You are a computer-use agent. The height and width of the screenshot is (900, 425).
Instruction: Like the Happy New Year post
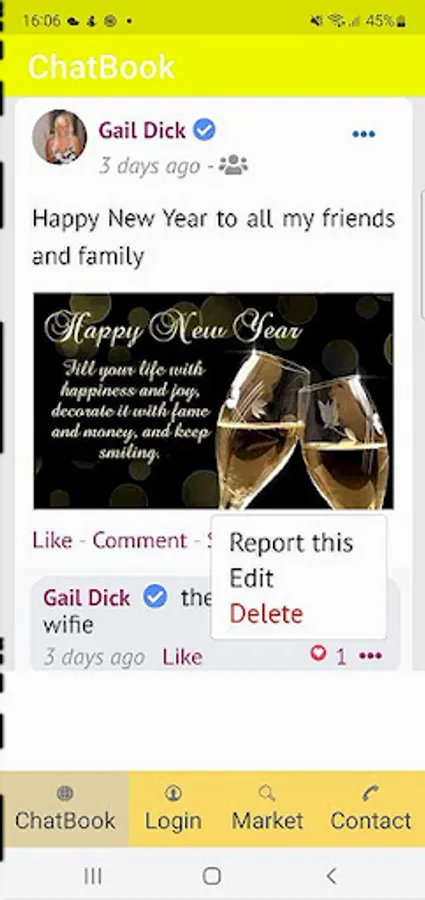click(52, 540)
